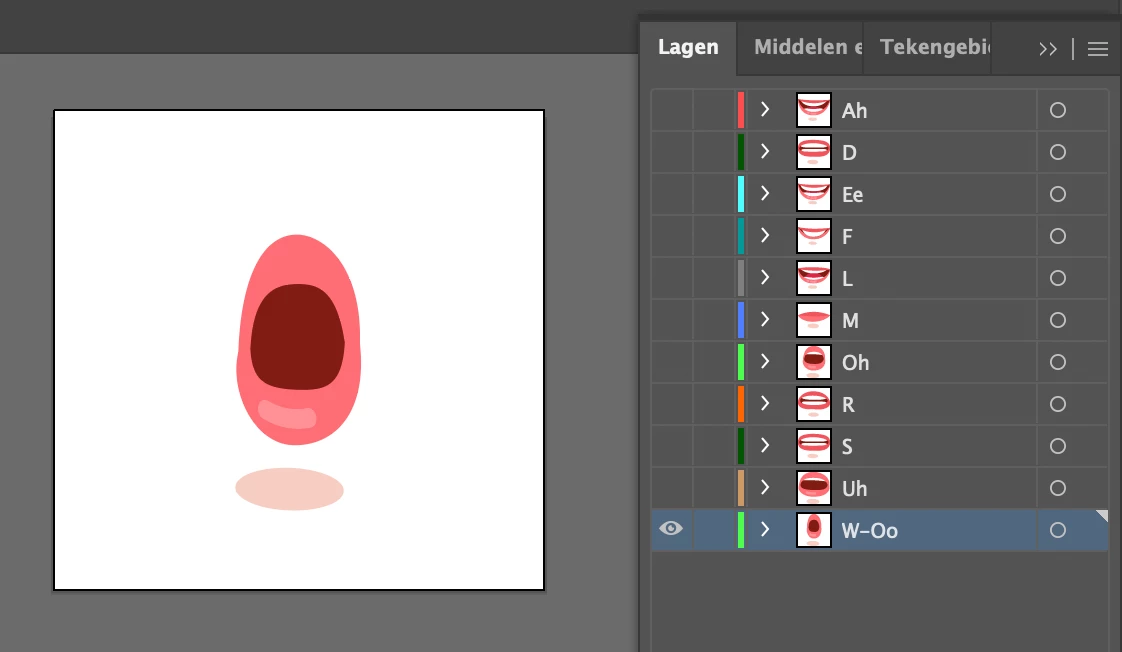Click the selection indicator corner of W-Oo row
This screenshot has height=652, width=1122.
point(1102,516)
